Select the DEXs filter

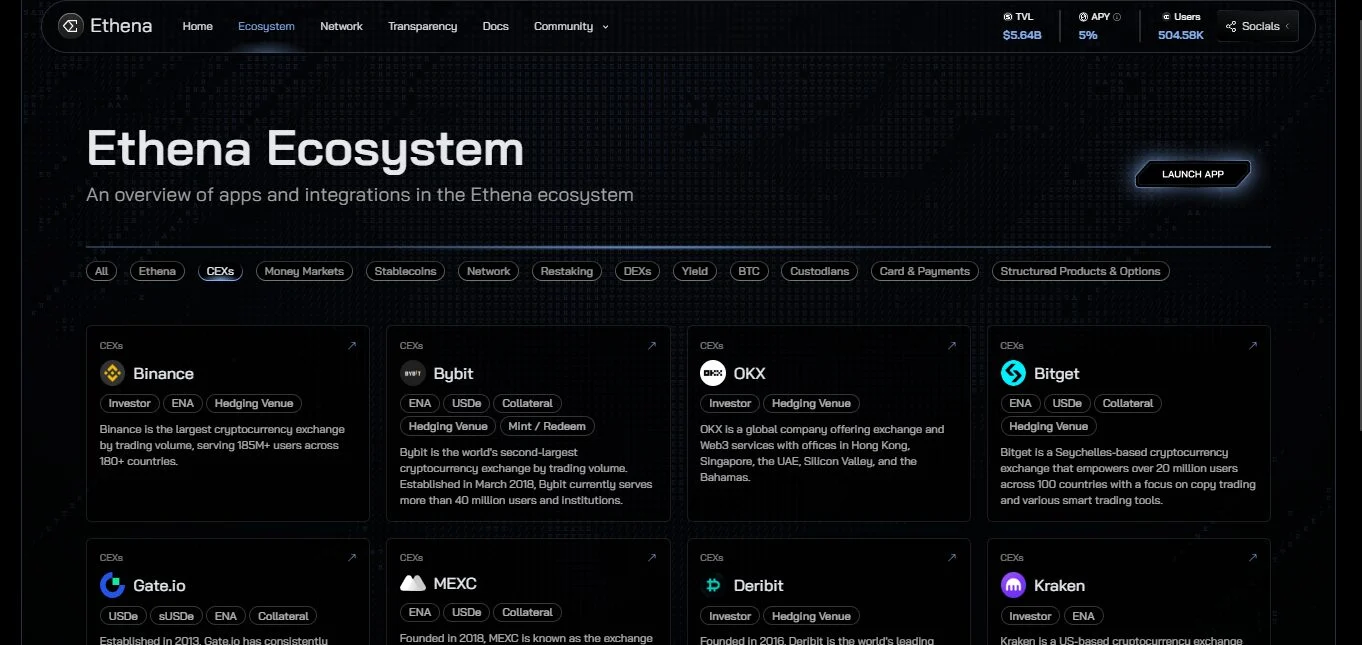(x=637, y=271)
